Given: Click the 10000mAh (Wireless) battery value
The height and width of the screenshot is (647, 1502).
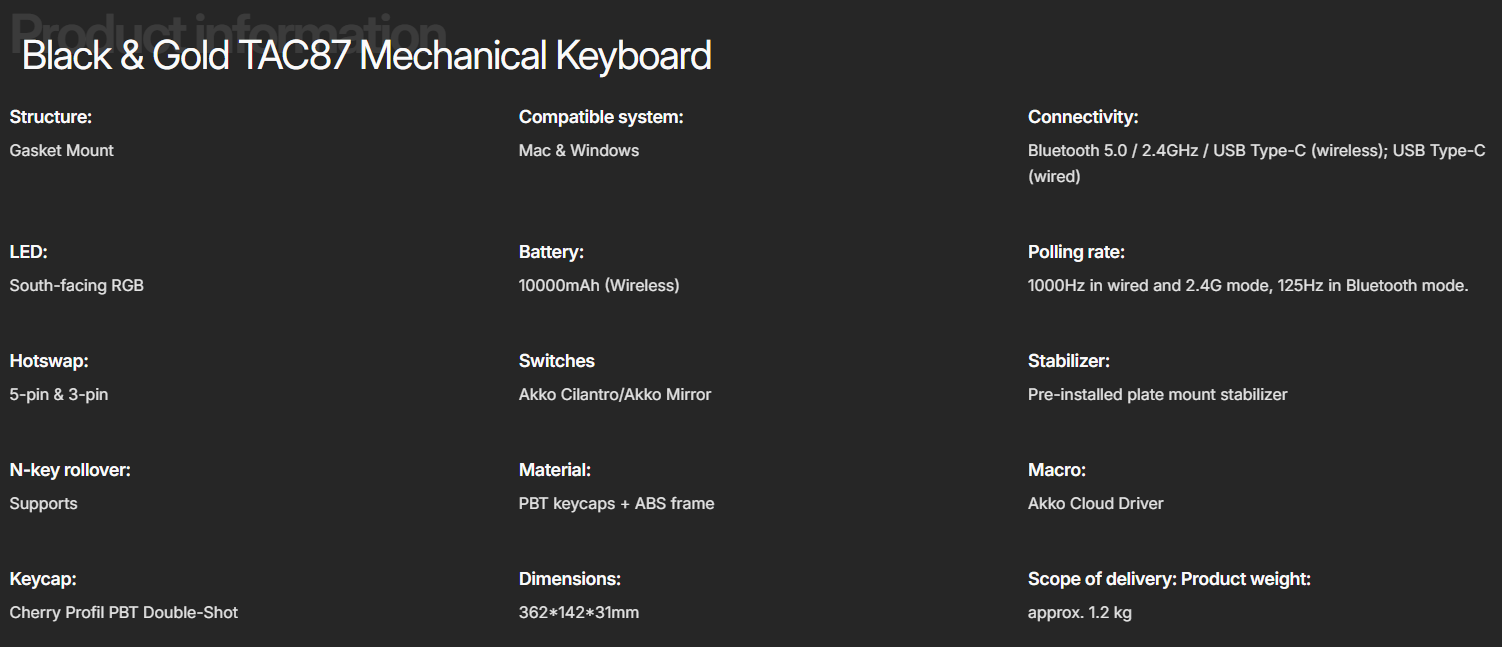Looking at the screenshot, I should point(599,285).
